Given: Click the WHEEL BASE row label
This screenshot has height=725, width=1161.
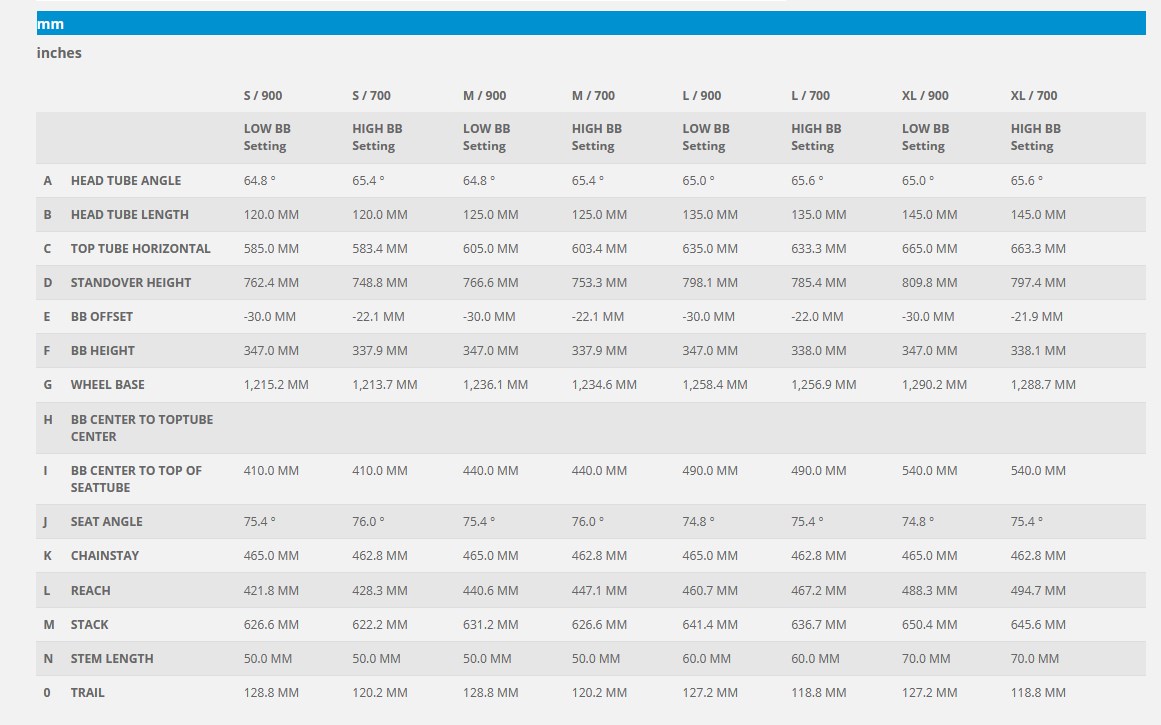Looking at the screenshot, I should pyautogui.click(x=108, y=385).
